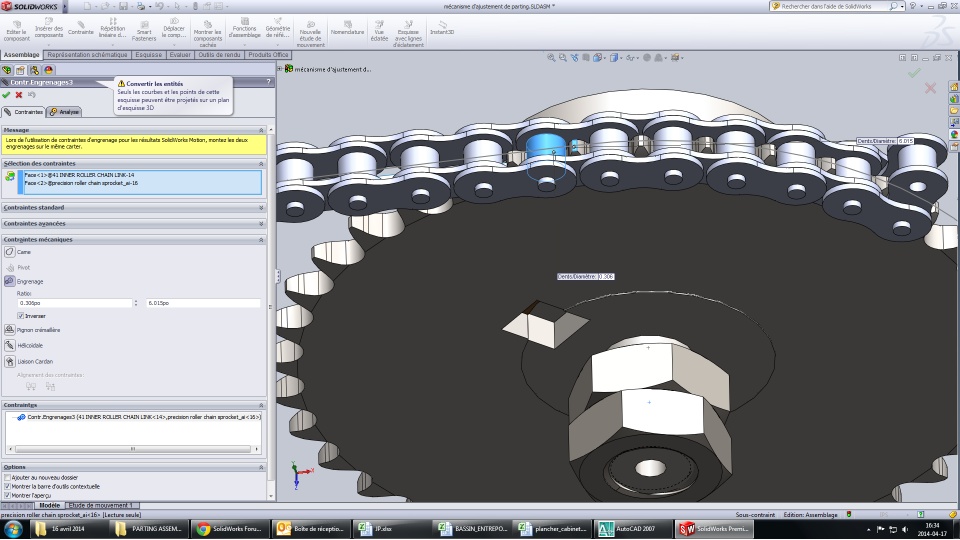This screenshot has width=960, height=540.
Task: Select Face<1>@41 INNER ROLLER CHAIN LINK-14 entry
Action: (80, 175)
